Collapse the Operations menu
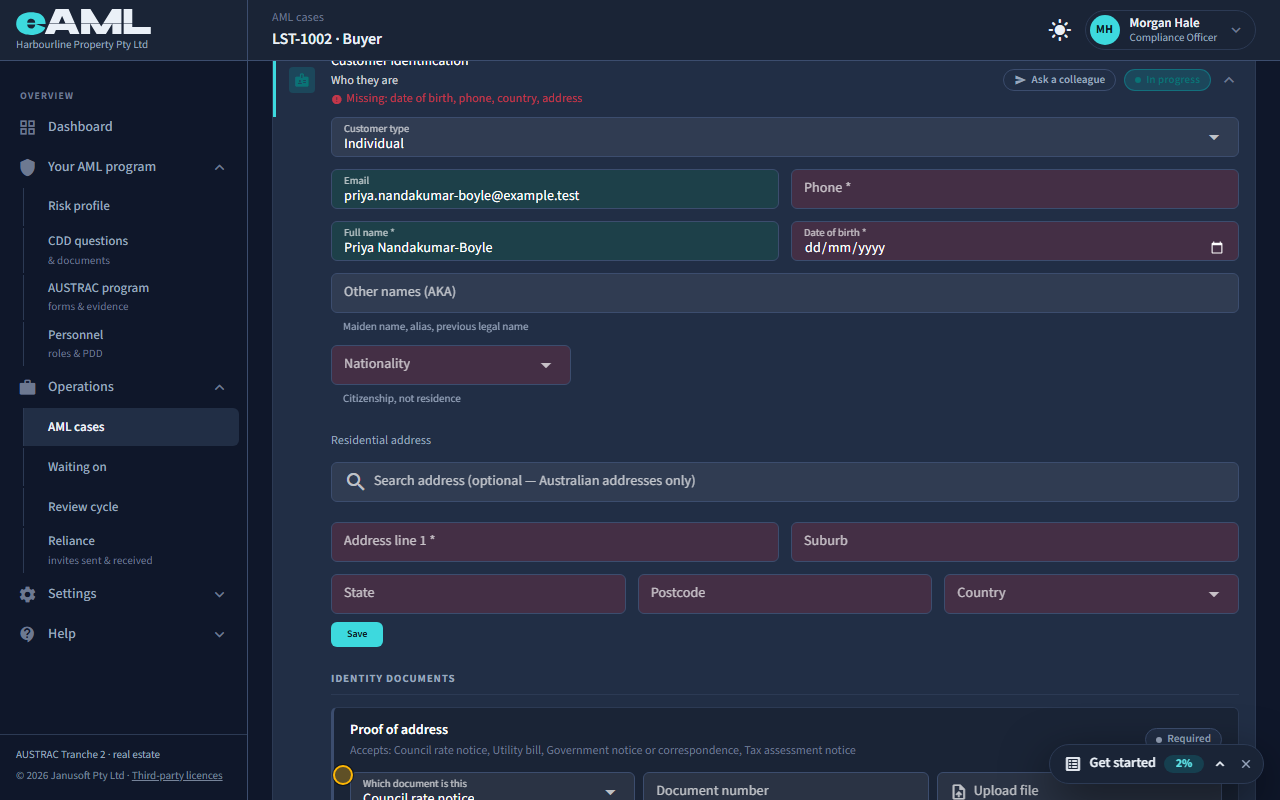The height and width of the screenshot is (800, 1280). pyautogui.click(x=219, y=387)
